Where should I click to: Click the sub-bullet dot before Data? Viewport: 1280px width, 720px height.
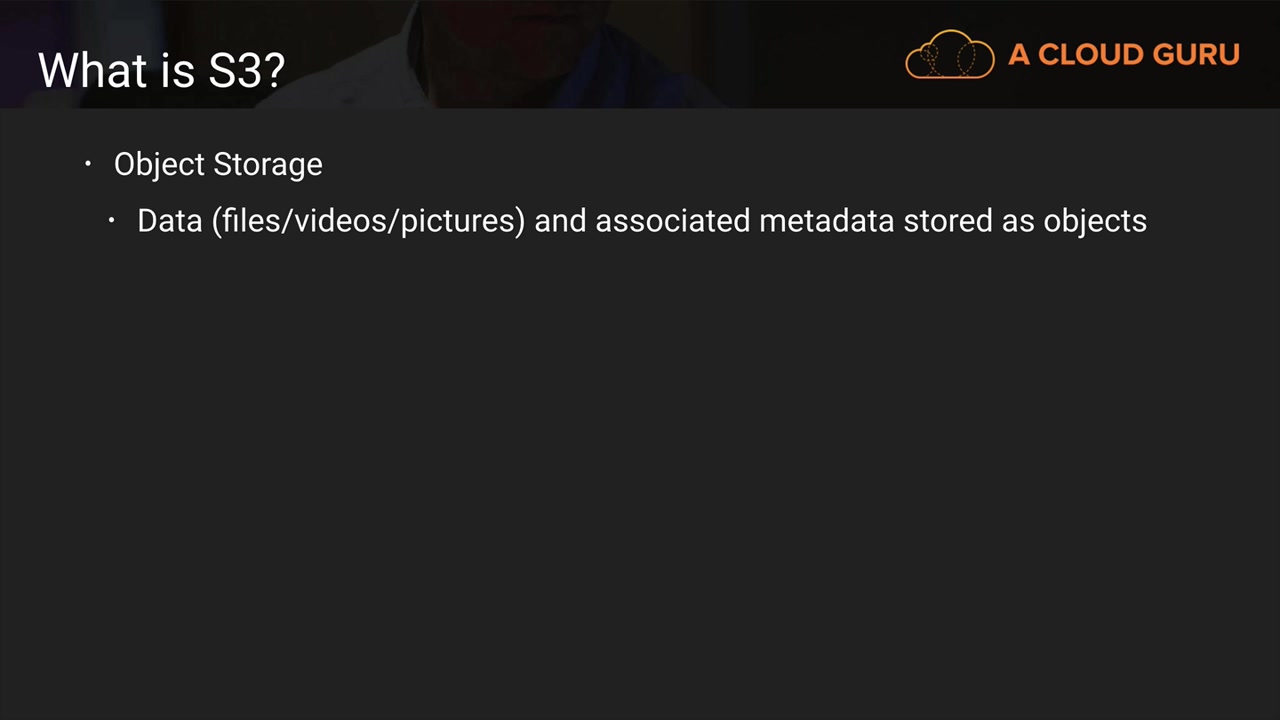[x=112, y=220]
